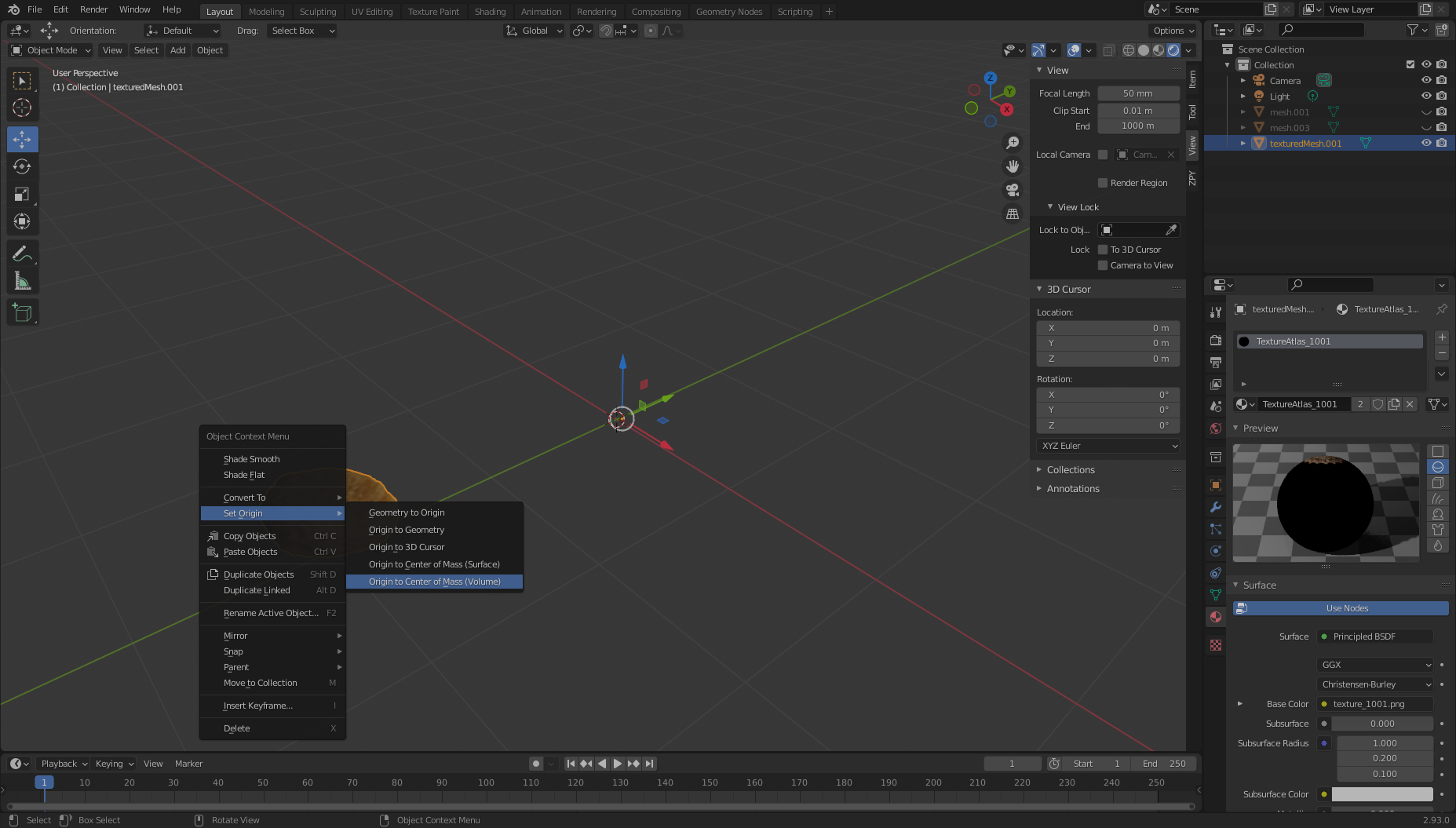The height and width of the screenshot is (828, 1456).
Task: Open the XYZ Euler rotation mode dropdown
Action: pyautogui.click(x=1108, y=446)
